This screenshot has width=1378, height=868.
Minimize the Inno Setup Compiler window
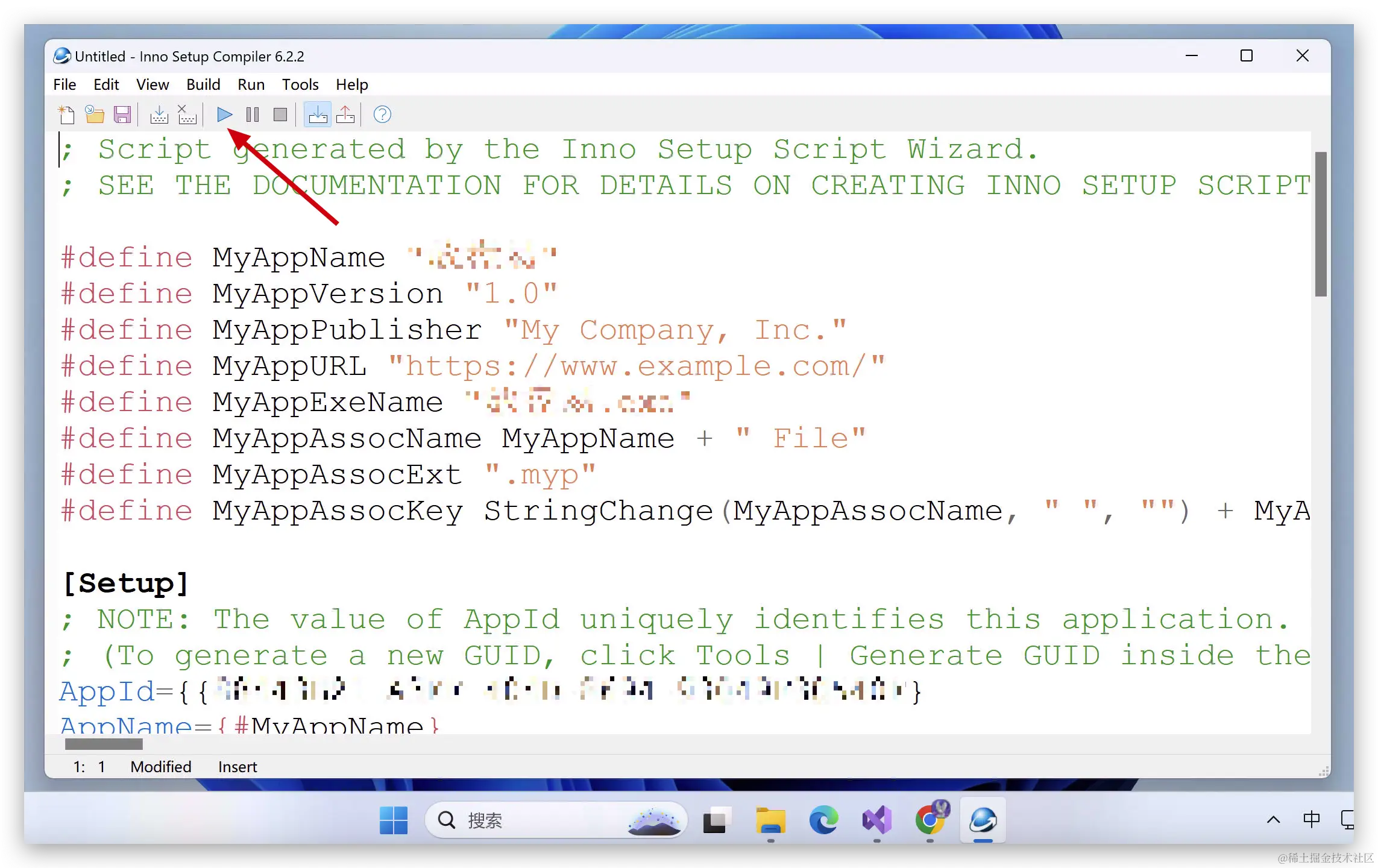click(x=1192, y=56)
